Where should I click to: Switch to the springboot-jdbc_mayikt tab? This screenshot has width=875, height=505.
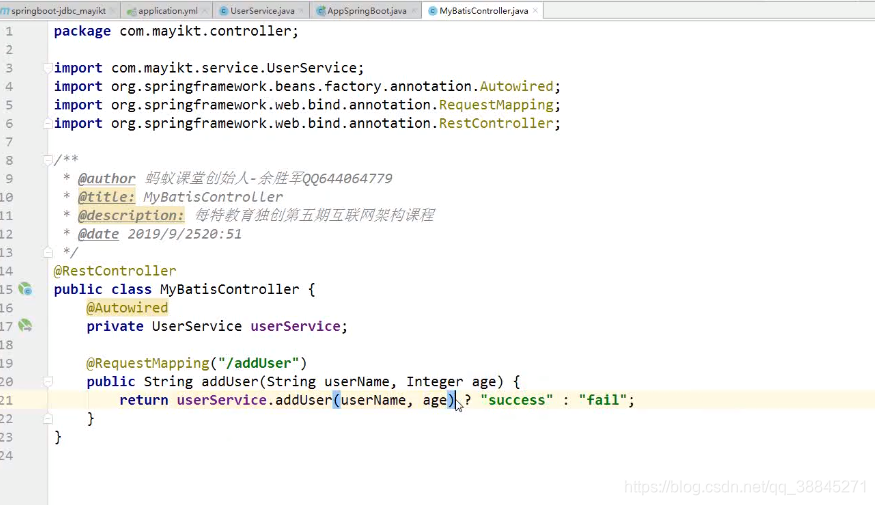click(x=59, y=11)
